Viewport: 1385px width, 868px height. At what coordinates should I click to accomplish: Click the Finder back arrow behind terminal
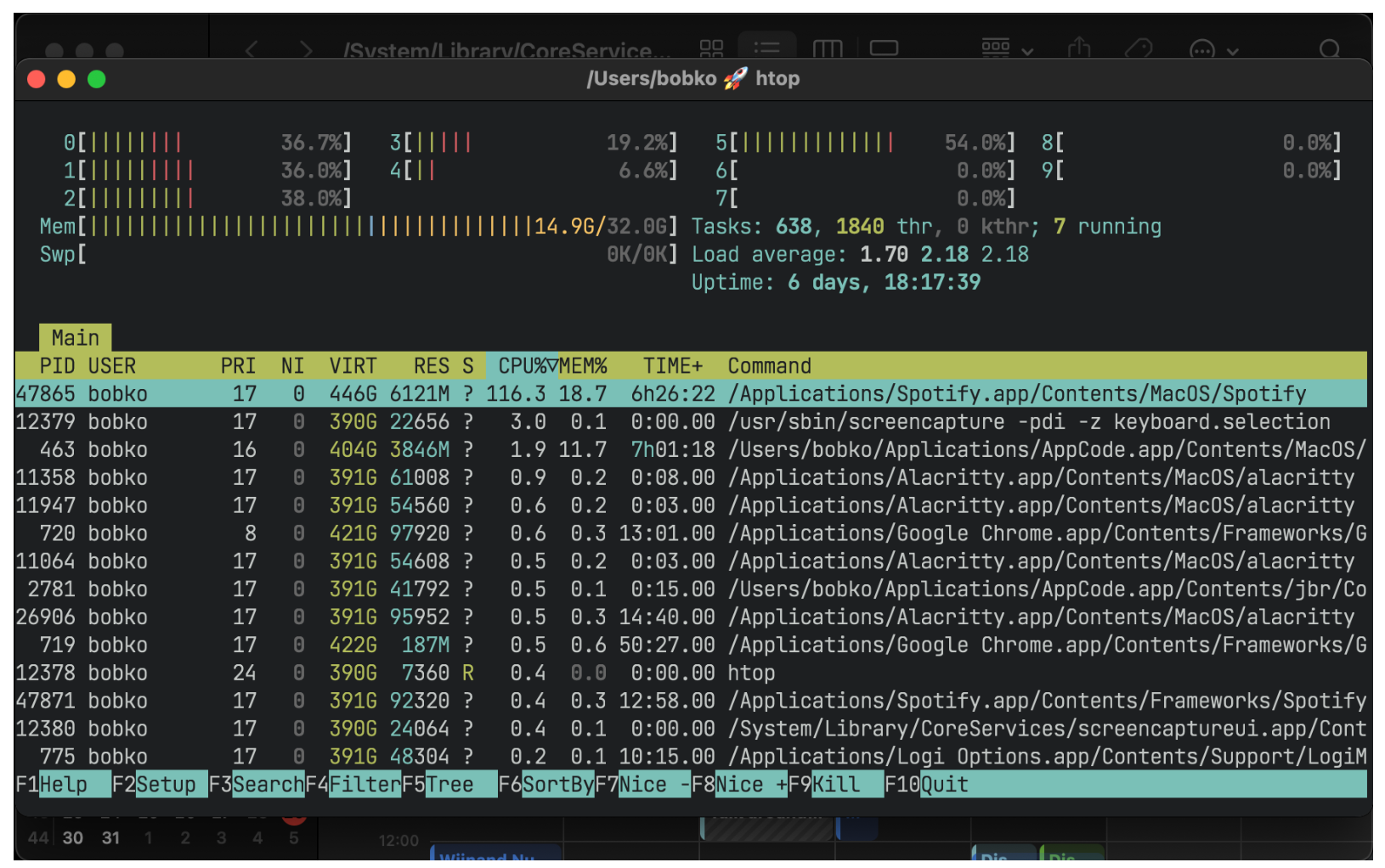(251, 50)
